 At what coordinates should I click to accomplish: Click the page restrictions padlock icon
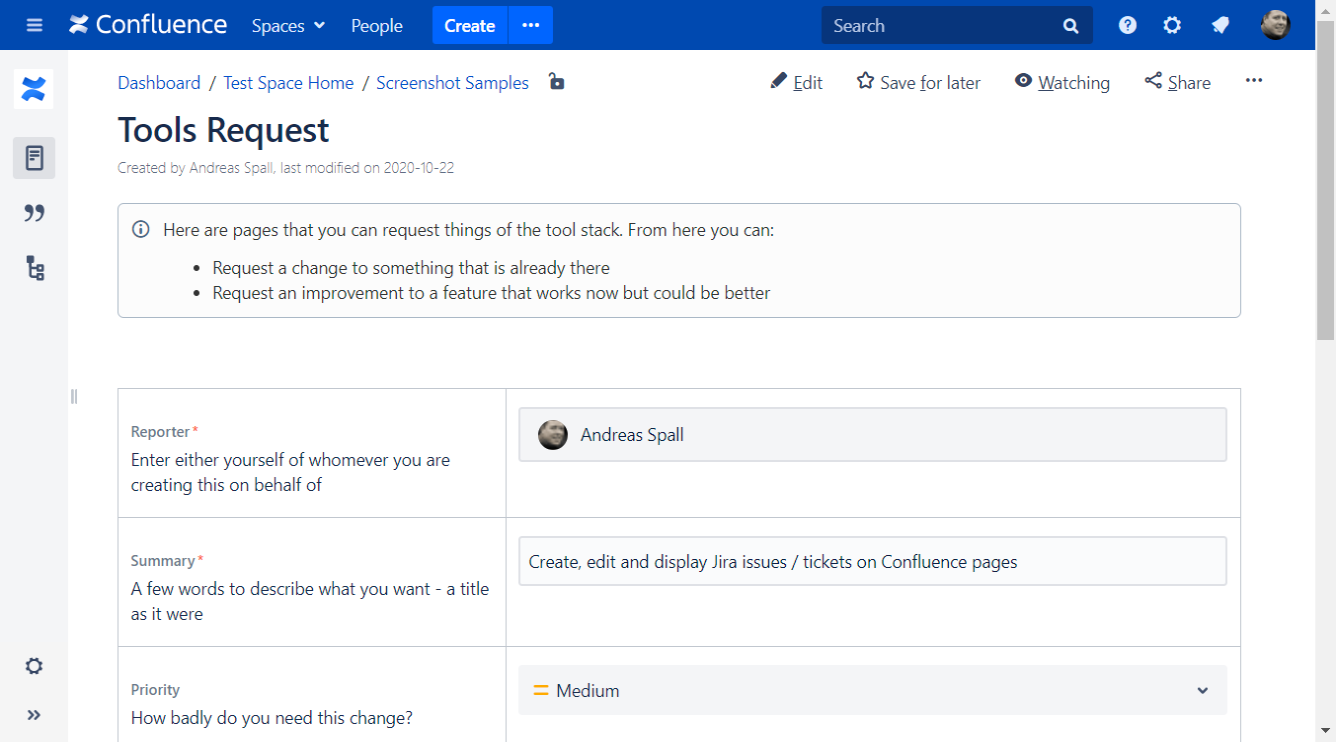pyautogui.click(x=557, y=82)
